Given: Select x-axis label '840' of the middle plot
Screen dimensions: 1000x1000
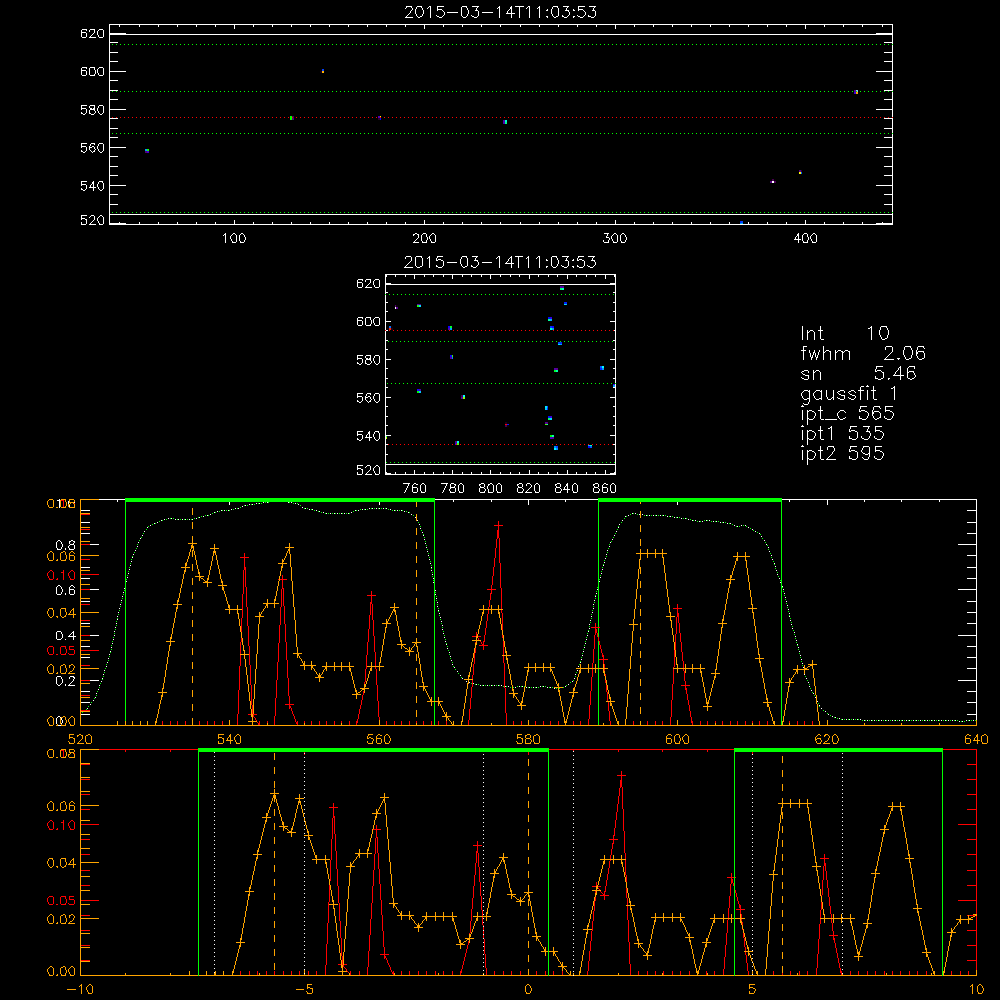Looking at the screenshot, I should (x=566, y=489).
